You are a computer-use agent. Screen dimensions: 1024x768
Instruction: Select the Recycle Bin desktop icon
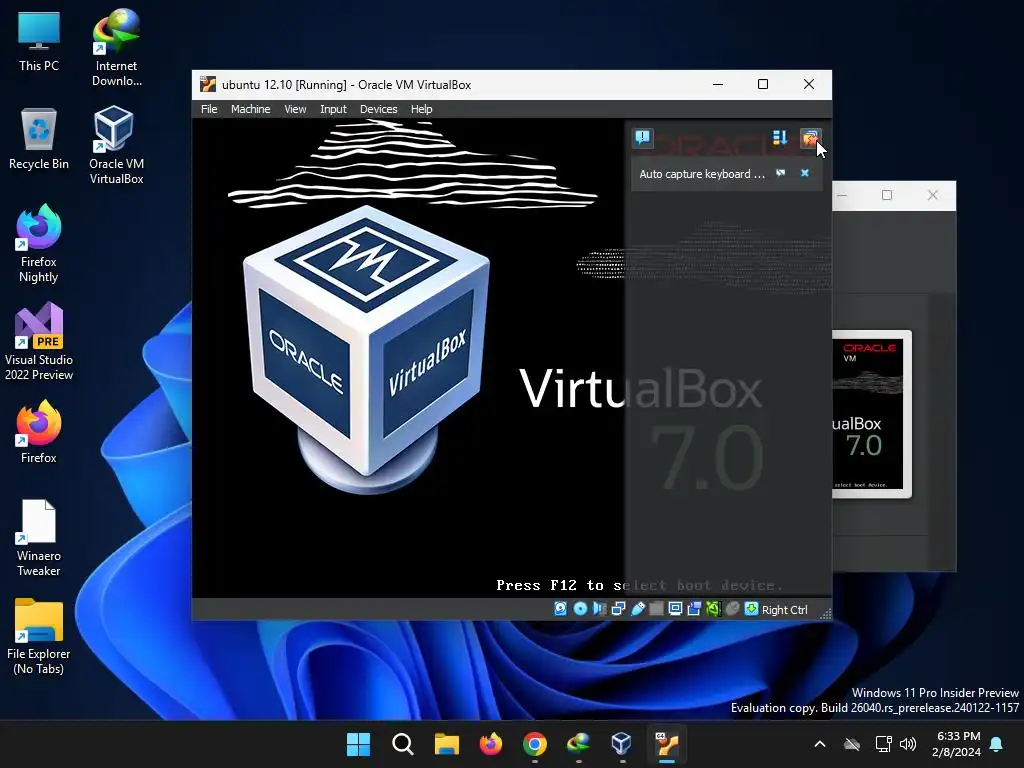pos(39,139)
